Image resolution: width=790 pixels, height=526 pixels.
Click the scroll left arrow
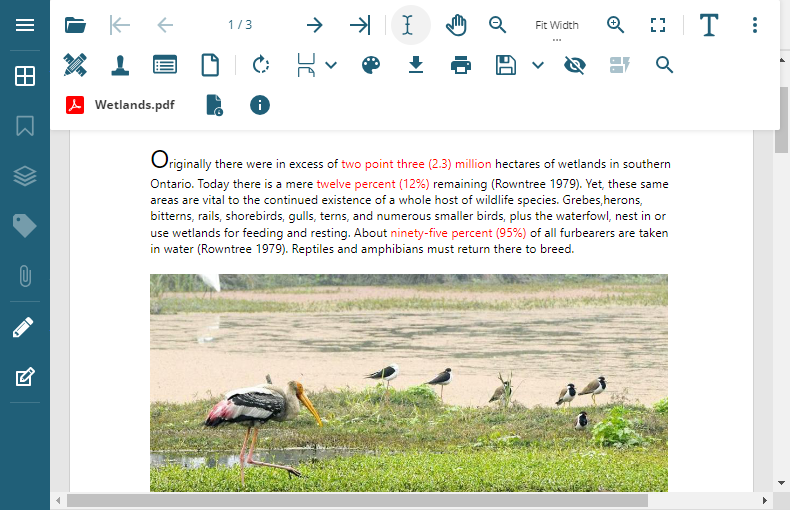58,500
